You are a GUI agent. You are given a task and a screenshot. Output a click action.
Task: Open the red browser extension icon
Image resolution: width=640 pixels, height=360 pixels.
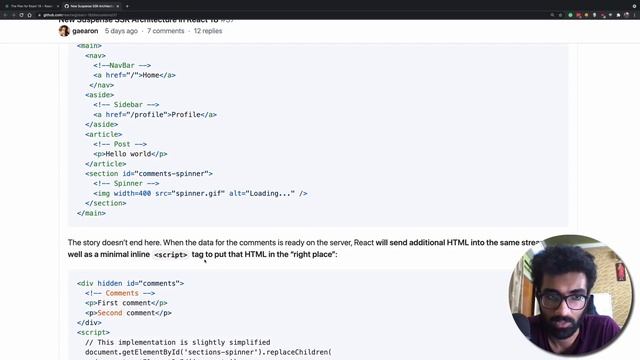[x=578, y=15]
